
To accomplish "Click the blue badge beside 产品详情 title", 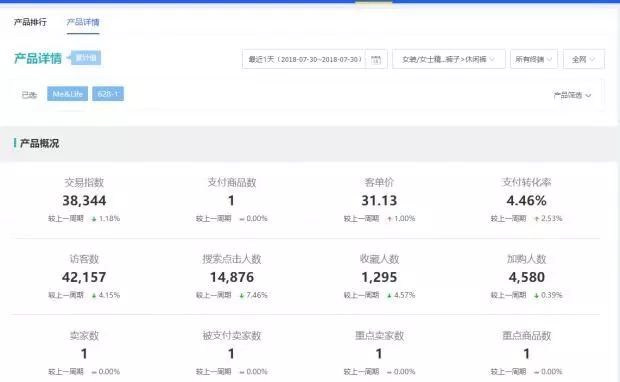I will [x=85, y=58].
